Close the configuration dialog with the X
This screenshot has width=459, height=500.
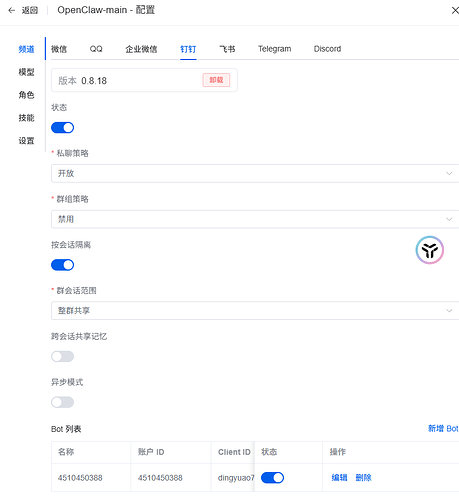pos(455,10)
